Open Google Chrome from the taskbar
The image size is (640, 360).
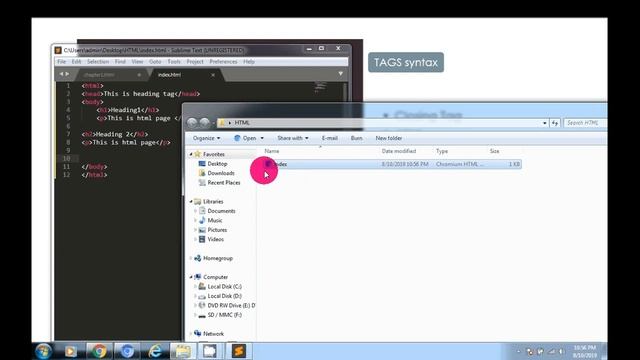tap(98, 351)
